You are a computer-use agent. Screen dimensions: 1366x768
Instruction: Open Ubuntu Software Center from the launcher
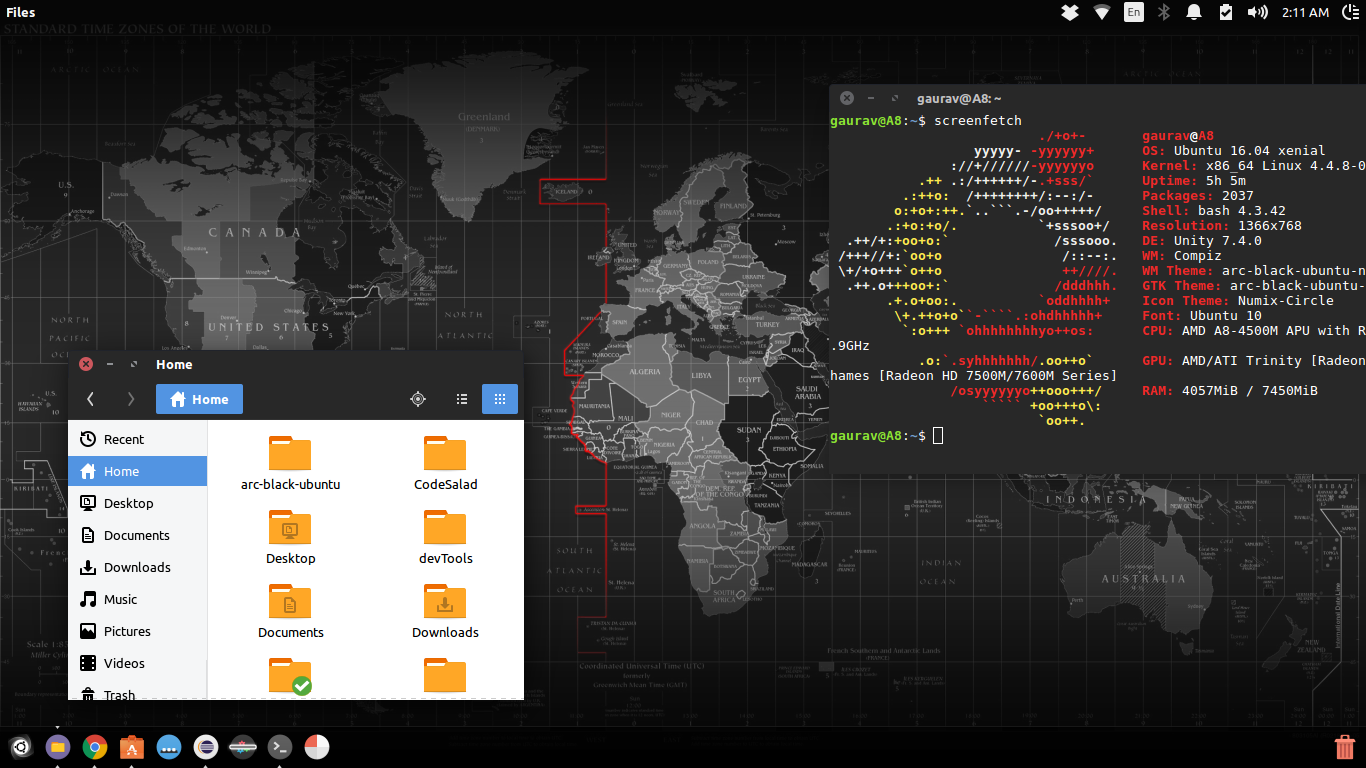(131, 747)
